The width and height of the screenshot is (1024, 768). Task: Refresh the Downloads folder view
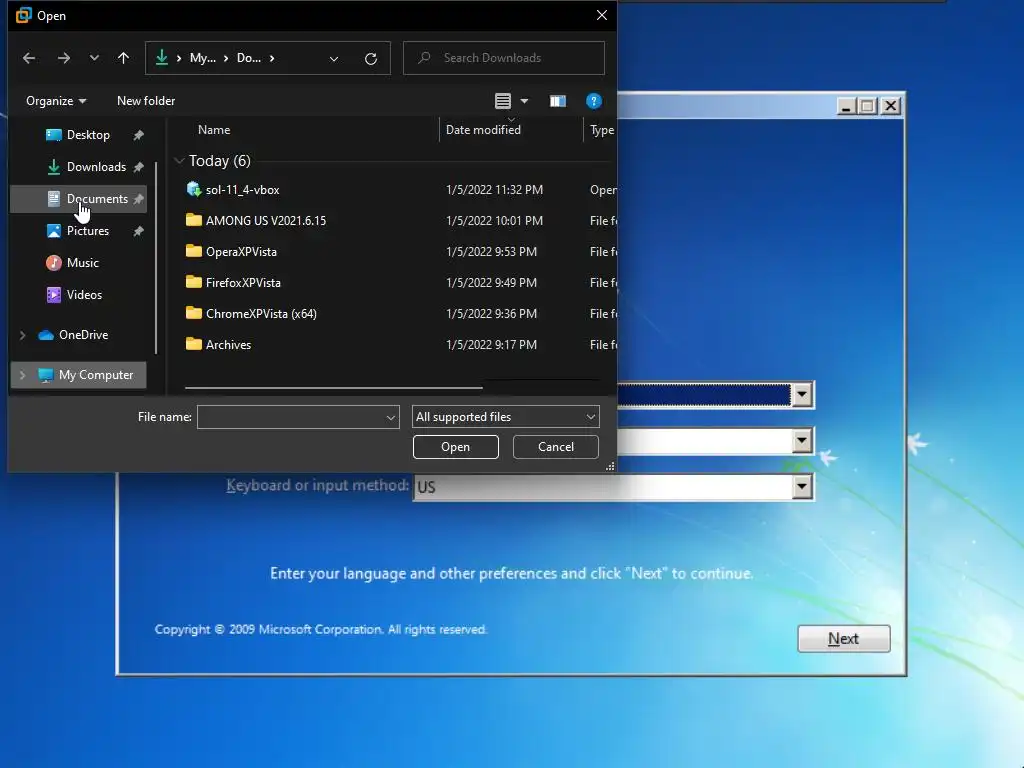(371, 59)
